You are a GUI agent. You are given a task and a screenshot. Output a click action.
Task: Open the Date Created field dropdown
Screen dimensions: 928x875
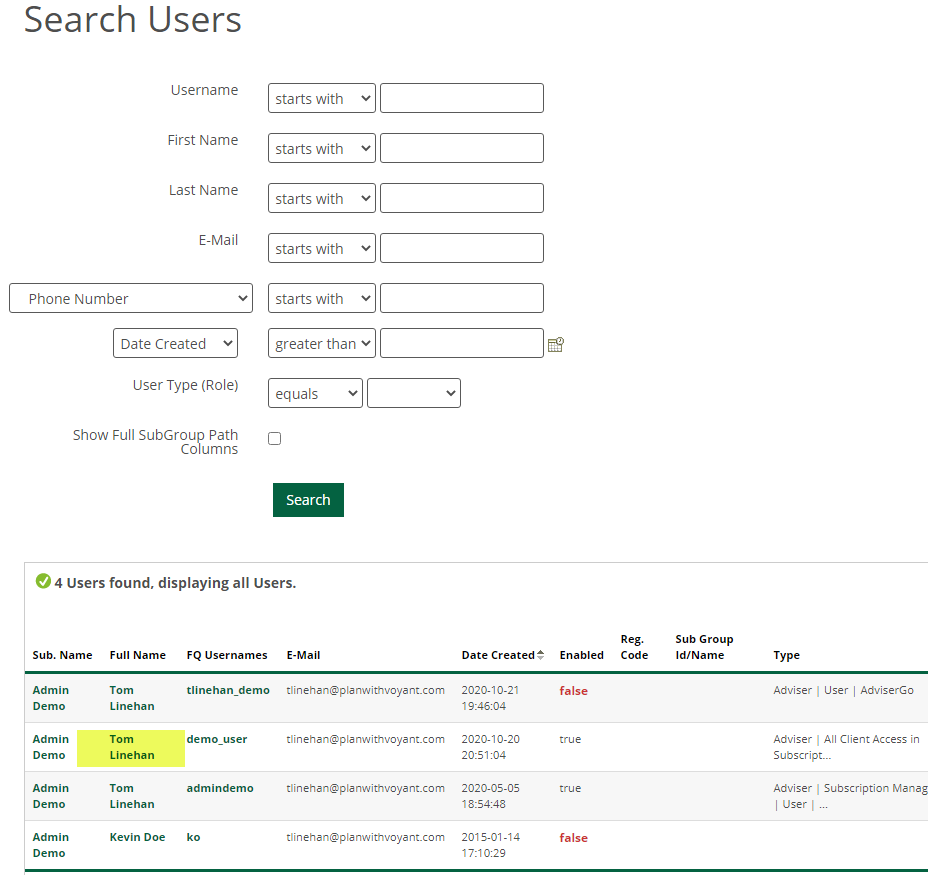pyautogui.click(x=175, y=343)
